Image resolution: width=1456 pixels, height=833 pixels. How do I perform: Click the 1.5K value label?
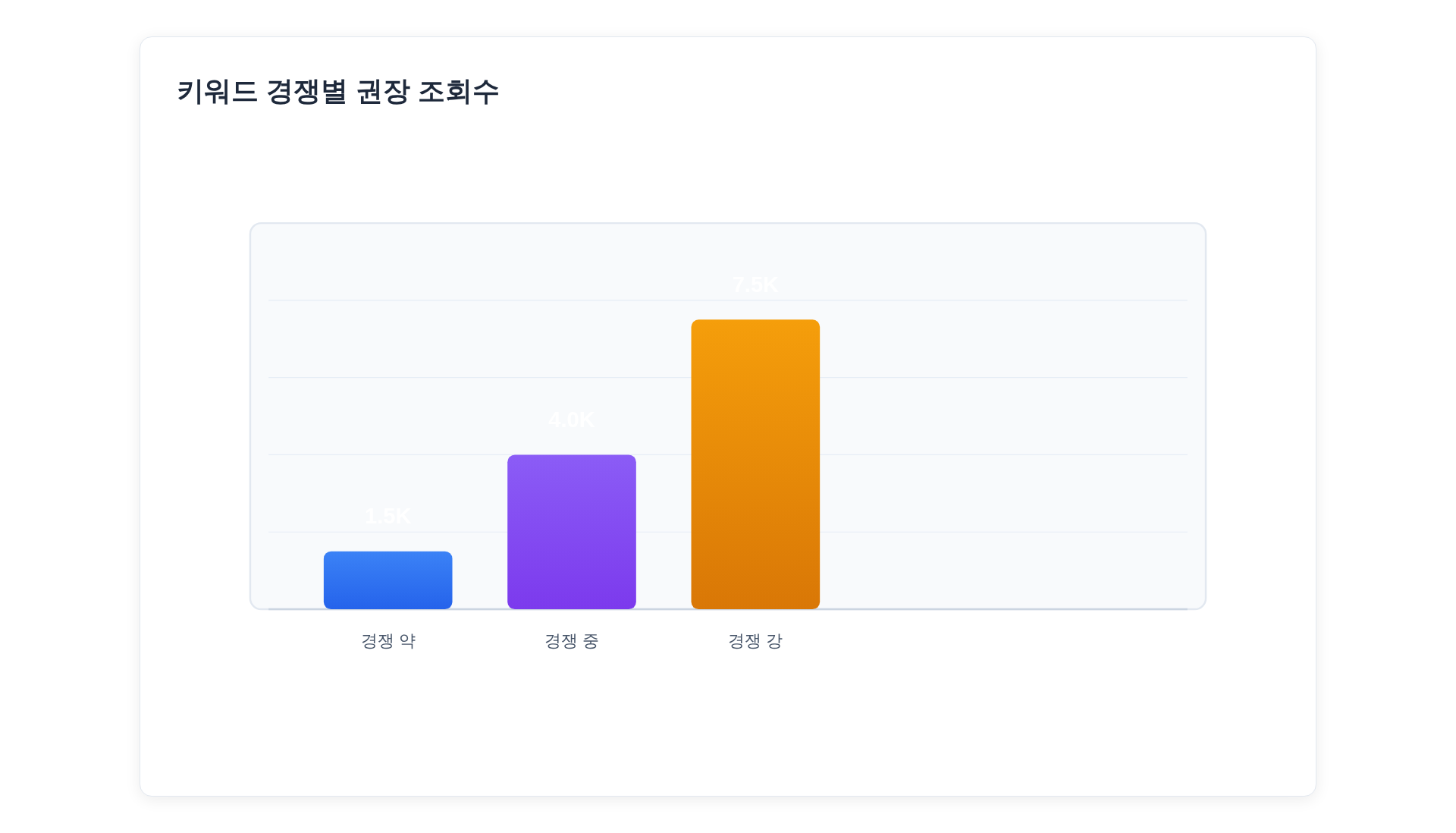[388, 516]
